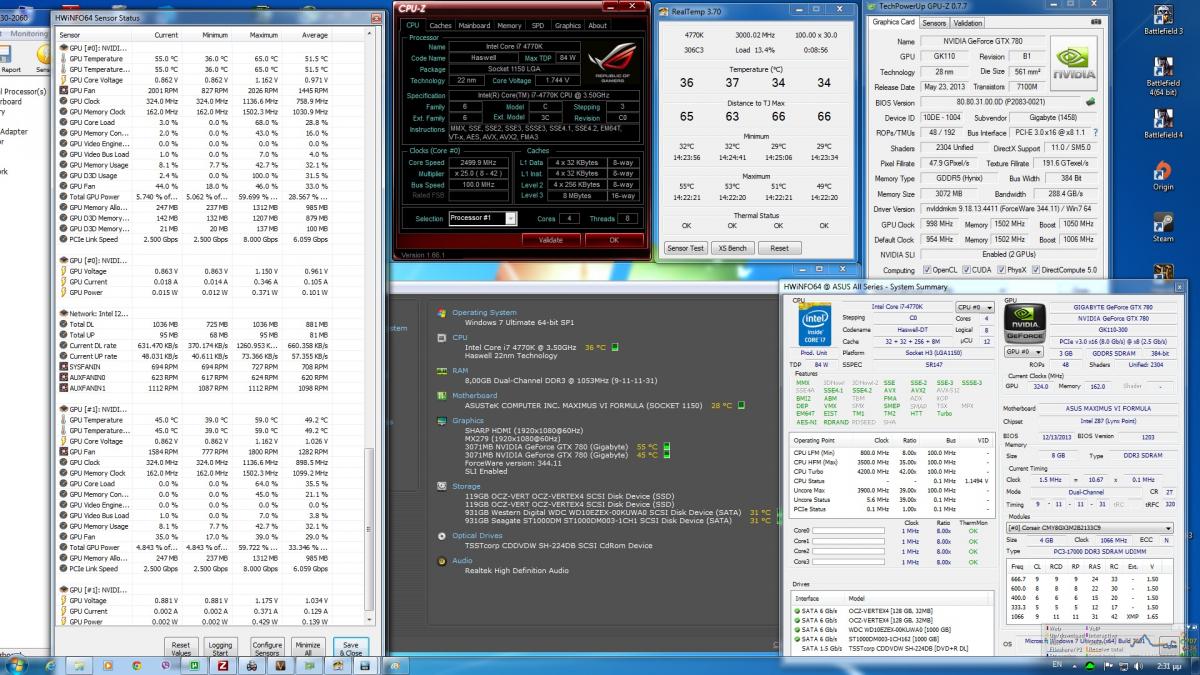Viewport: 1200px width, 675px height.
Task: Click the Operating System icon in Speccy
Action: [442, 313]
